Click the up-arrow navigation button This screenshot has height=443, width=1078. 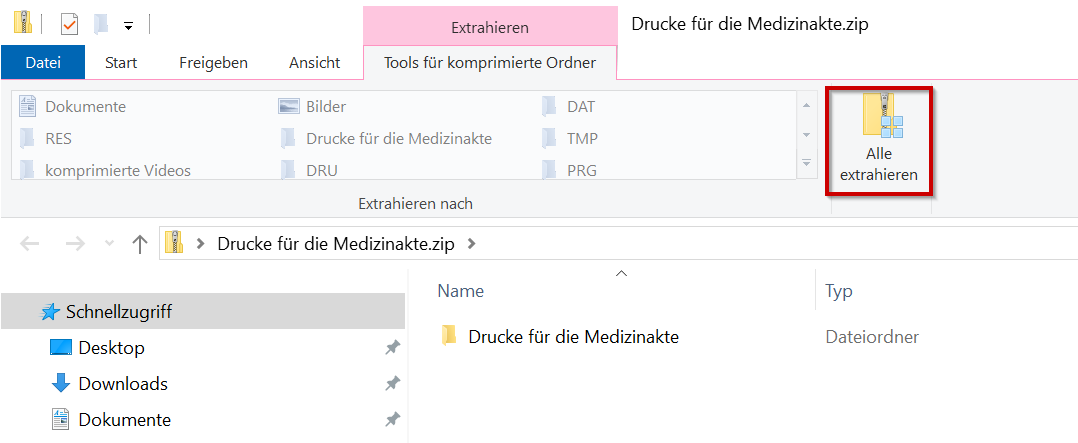pyautogui.click(x=140, y=243)
